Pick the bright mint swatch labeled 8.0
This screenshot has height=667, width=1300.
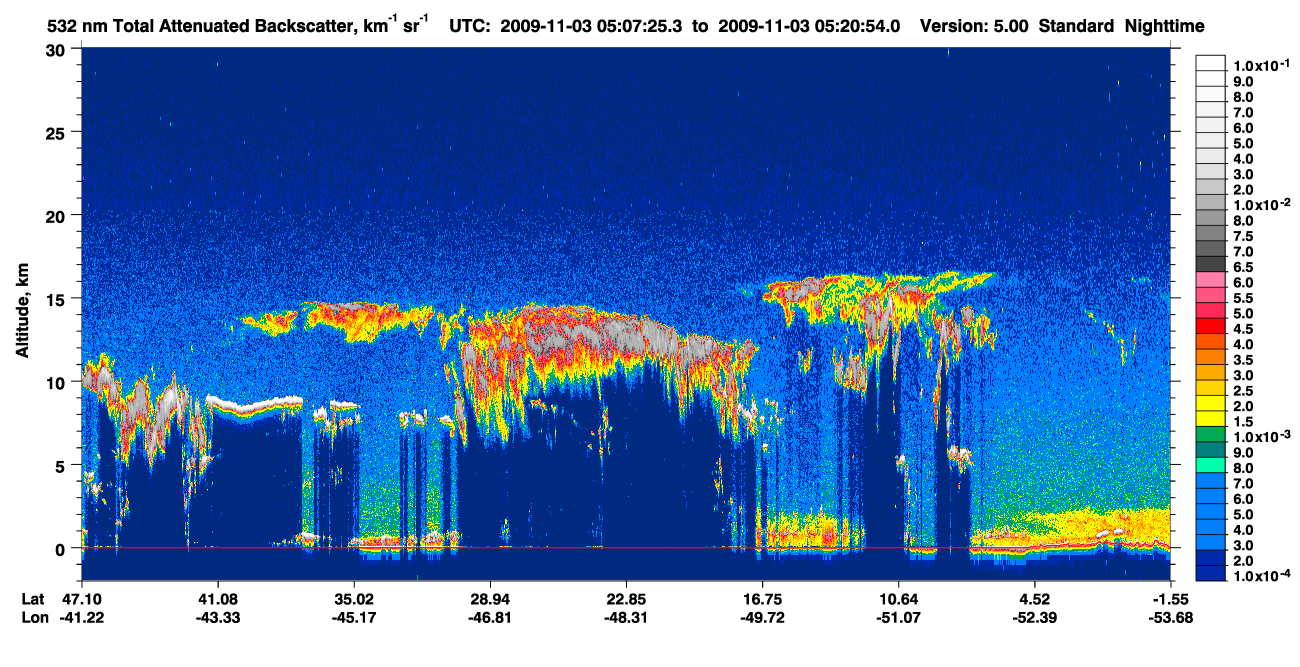(x=1211, y=464)
